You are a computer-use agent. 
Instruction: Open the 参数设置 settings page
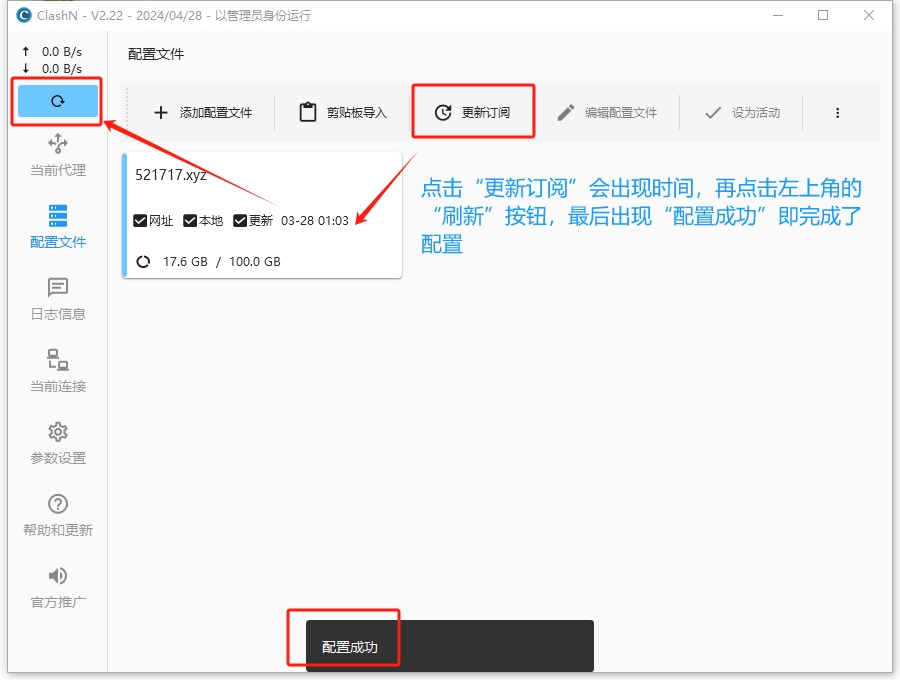pos(57,443)
